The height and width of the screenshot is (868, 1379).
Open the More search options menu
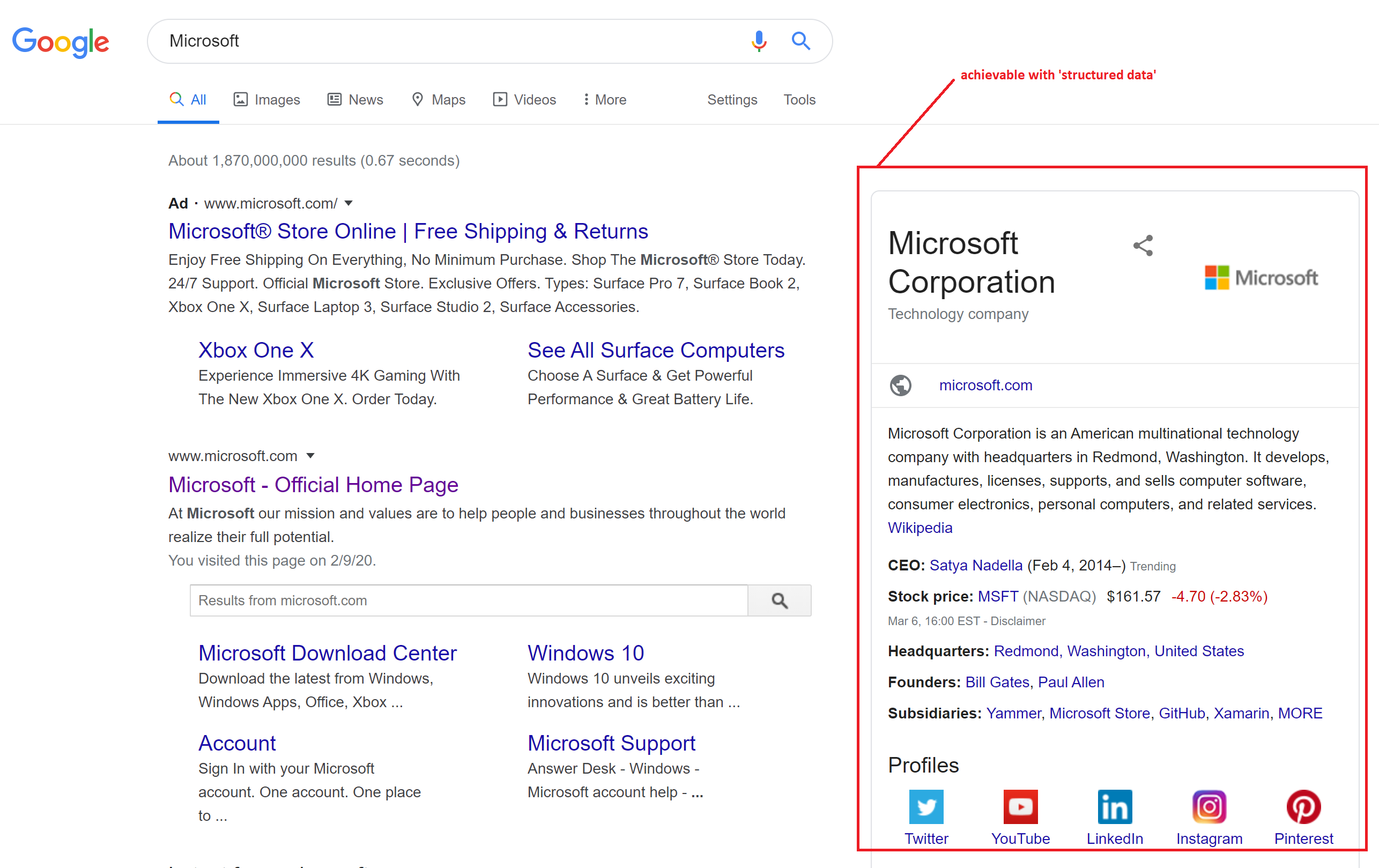(605, 100)
